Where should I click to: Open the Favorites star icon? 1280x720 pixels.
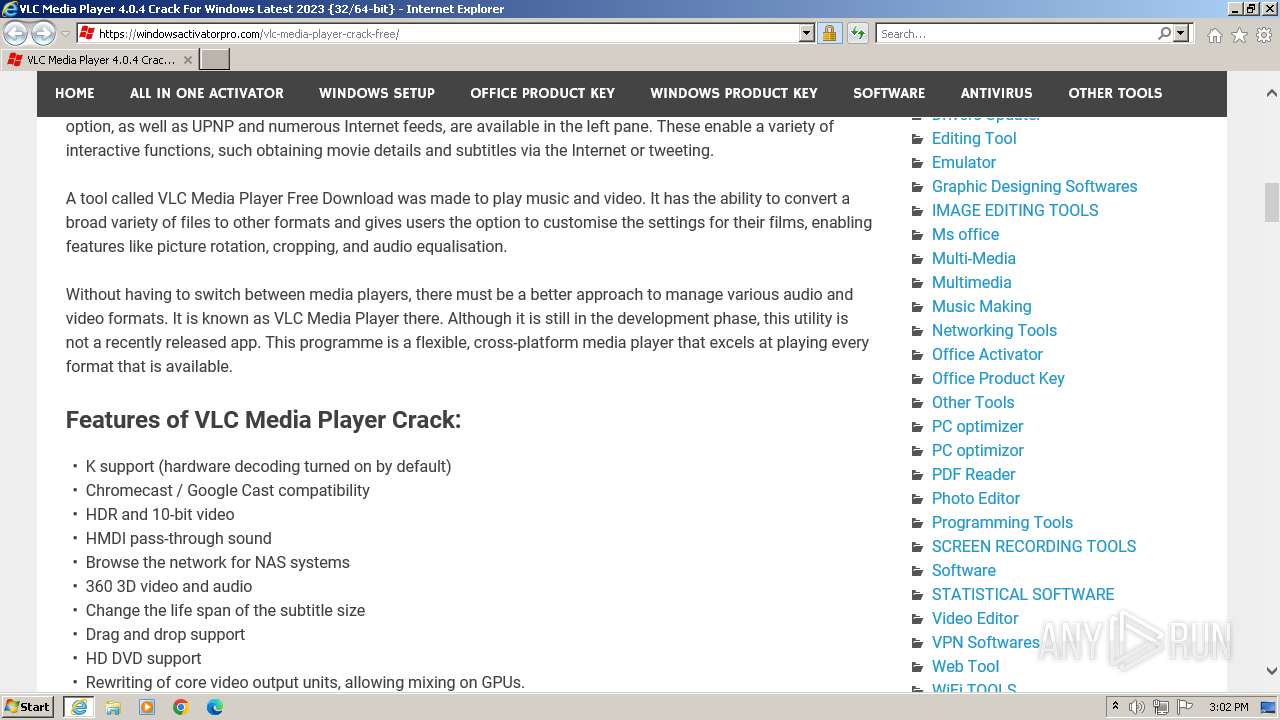(x=1239, y=35)
